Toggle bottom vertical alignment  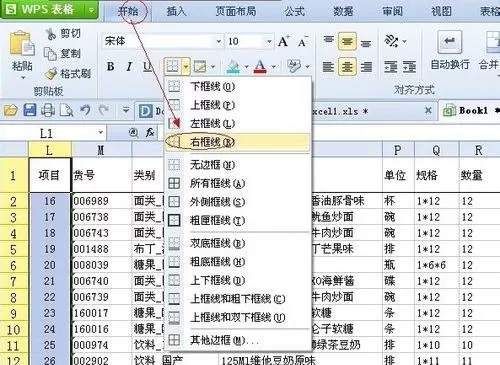click(x=366, y=43)
